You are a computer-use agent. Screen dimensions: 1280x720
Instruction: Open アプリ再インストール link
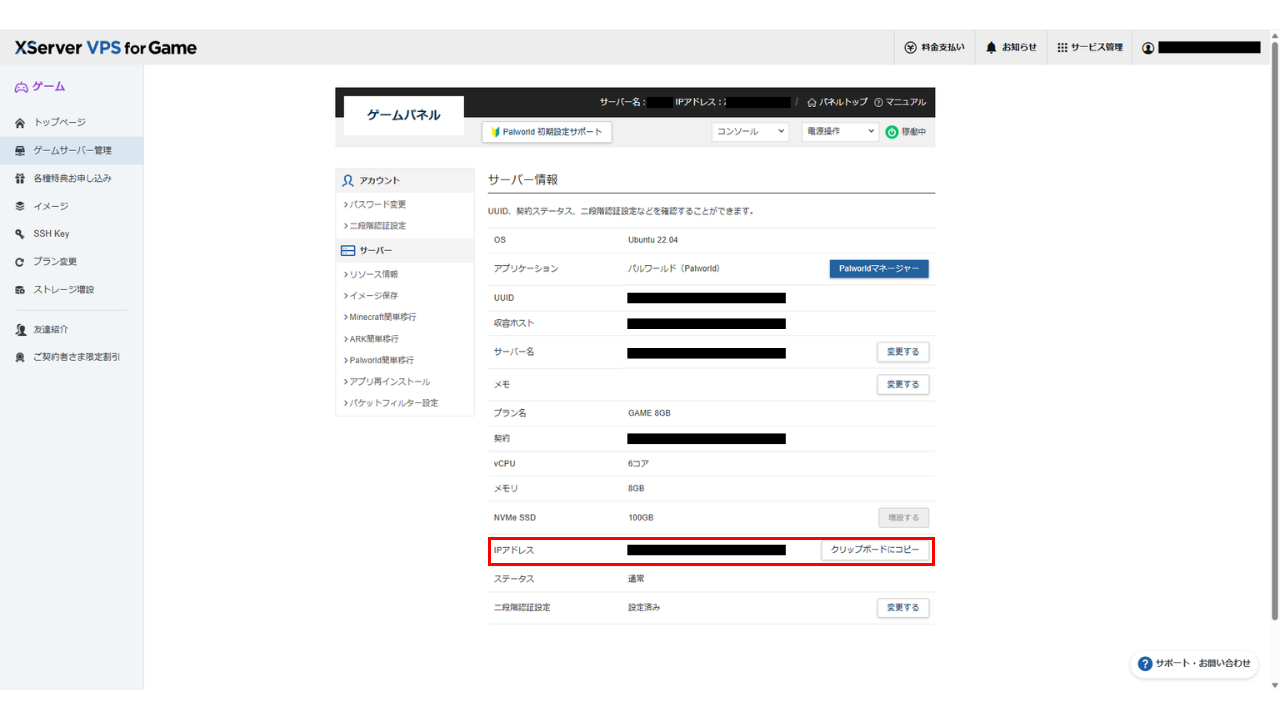387,382
